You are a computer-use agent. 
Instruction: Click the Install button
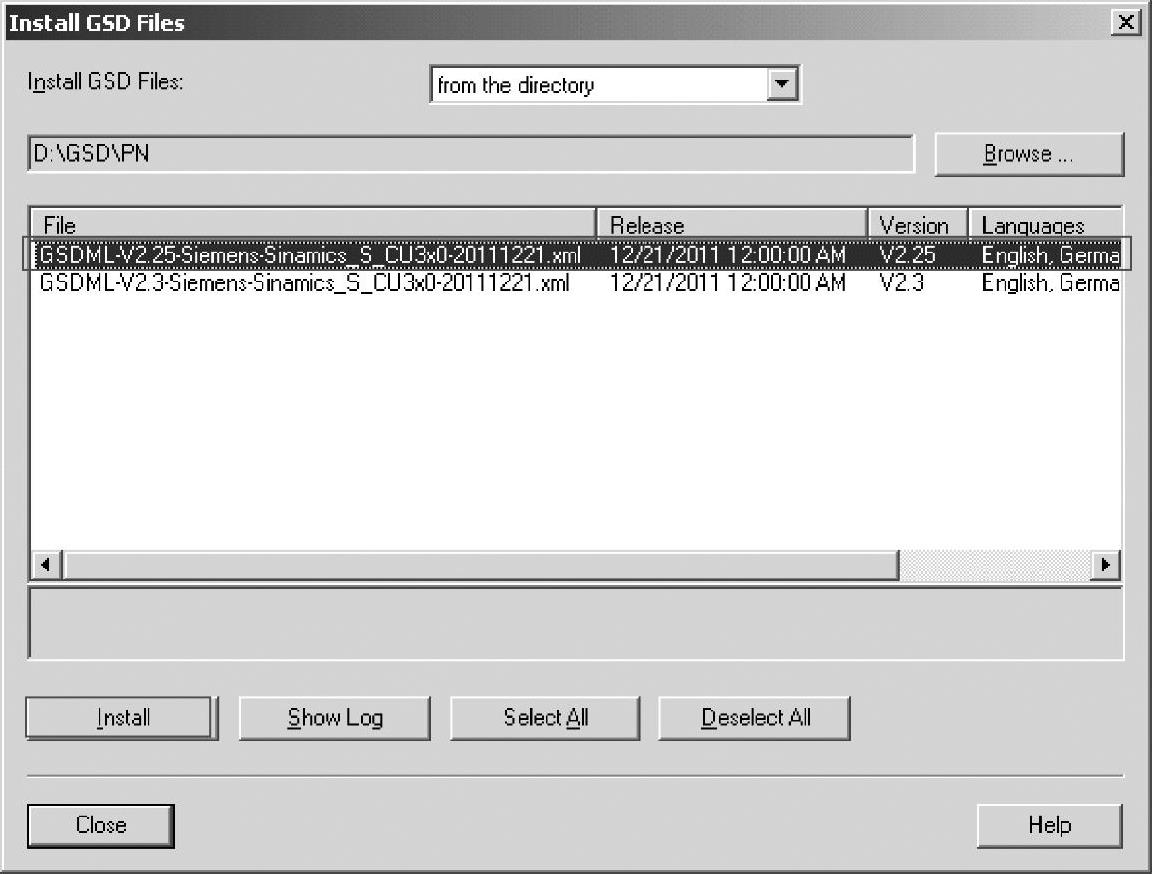click(x=122, y=718)
